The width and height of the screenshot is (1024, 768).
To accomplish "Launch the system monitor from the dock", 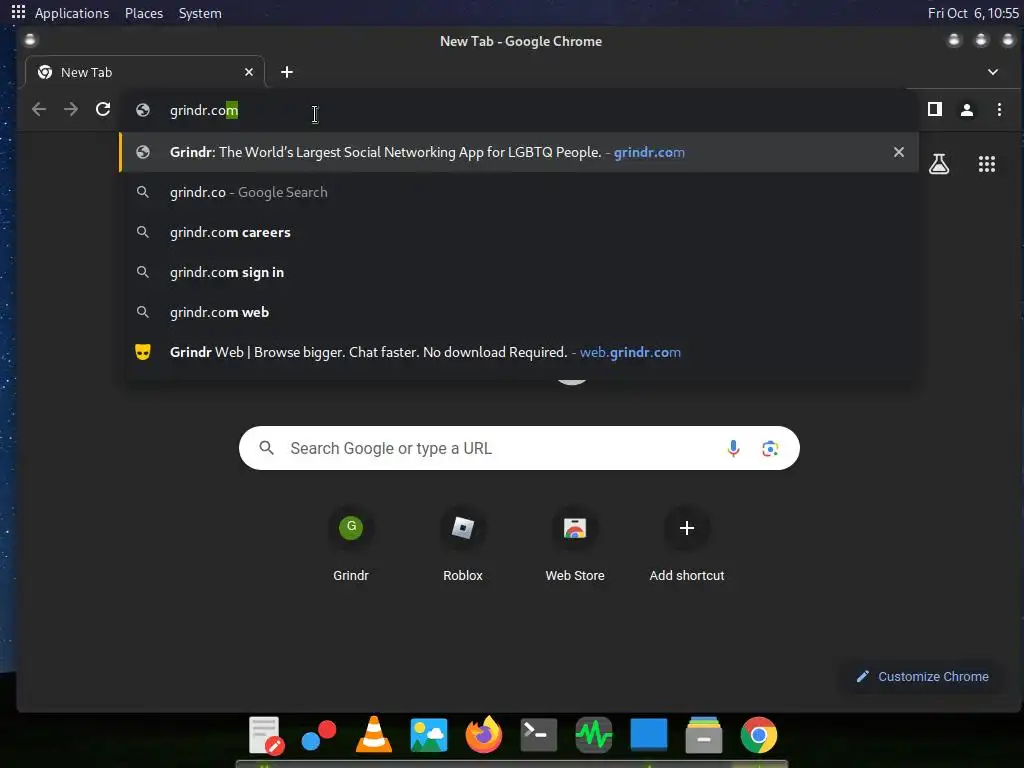I will [594, 735].
